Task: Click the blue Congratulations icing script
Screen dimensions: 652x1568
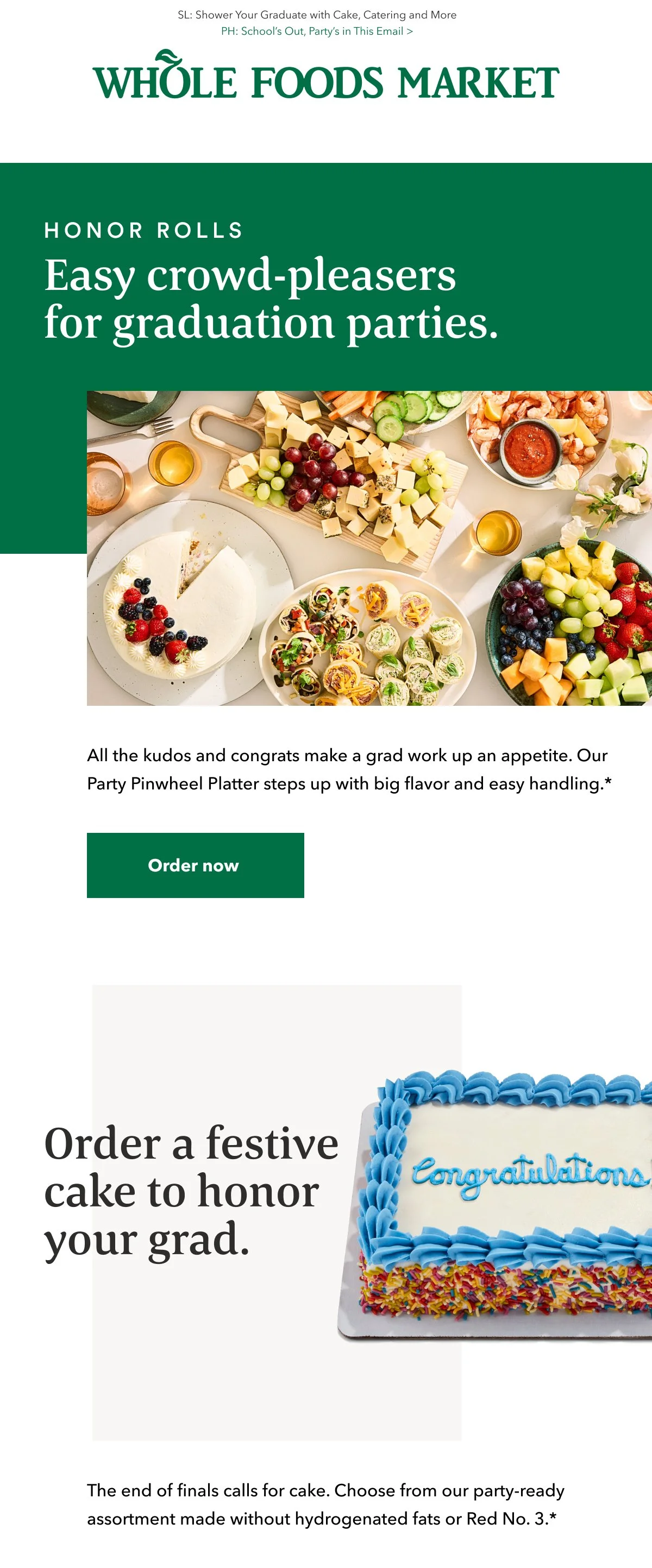Action: 529,1172
